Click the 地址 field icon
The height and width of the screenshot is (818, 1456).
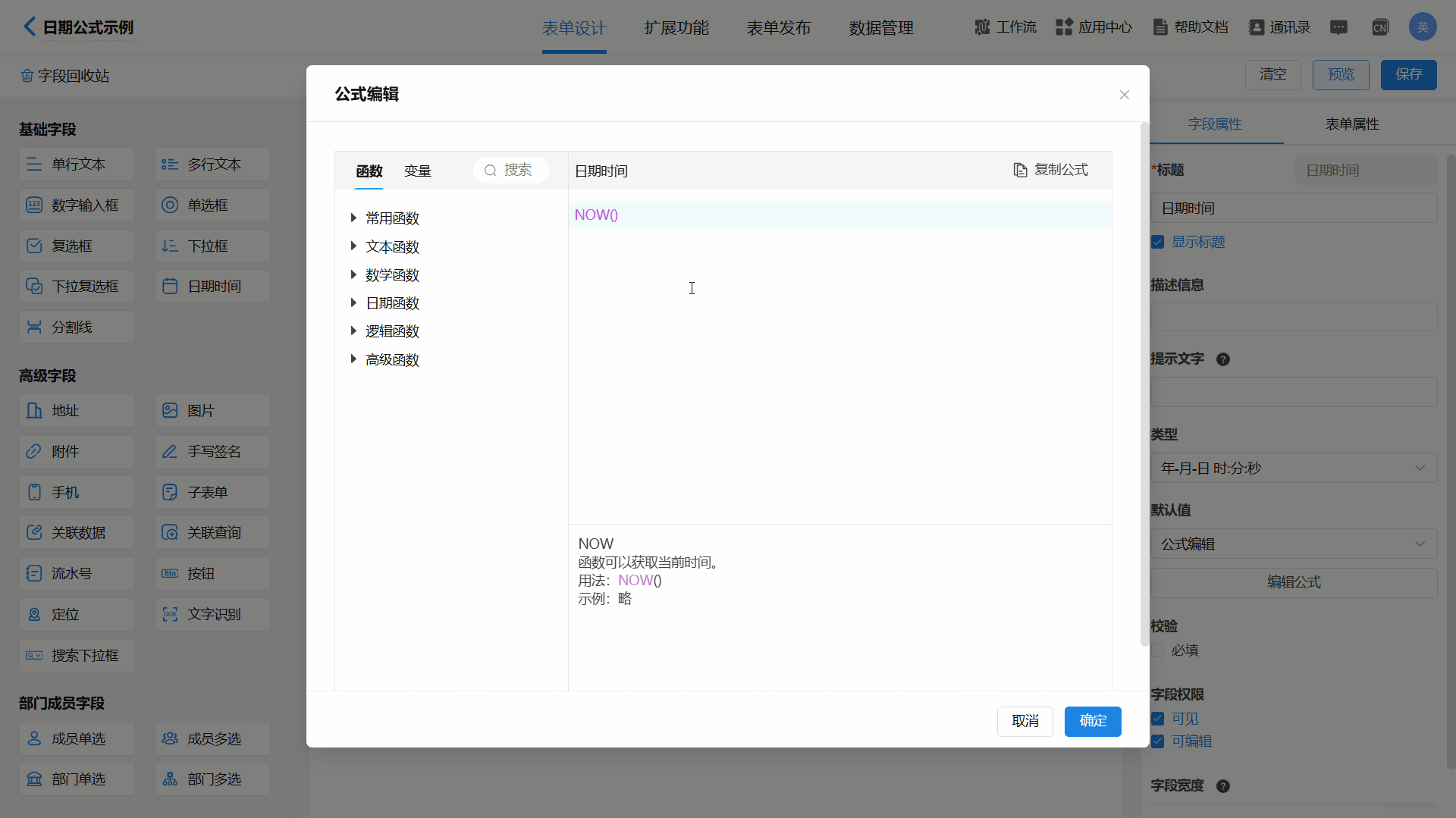(34, 410)
